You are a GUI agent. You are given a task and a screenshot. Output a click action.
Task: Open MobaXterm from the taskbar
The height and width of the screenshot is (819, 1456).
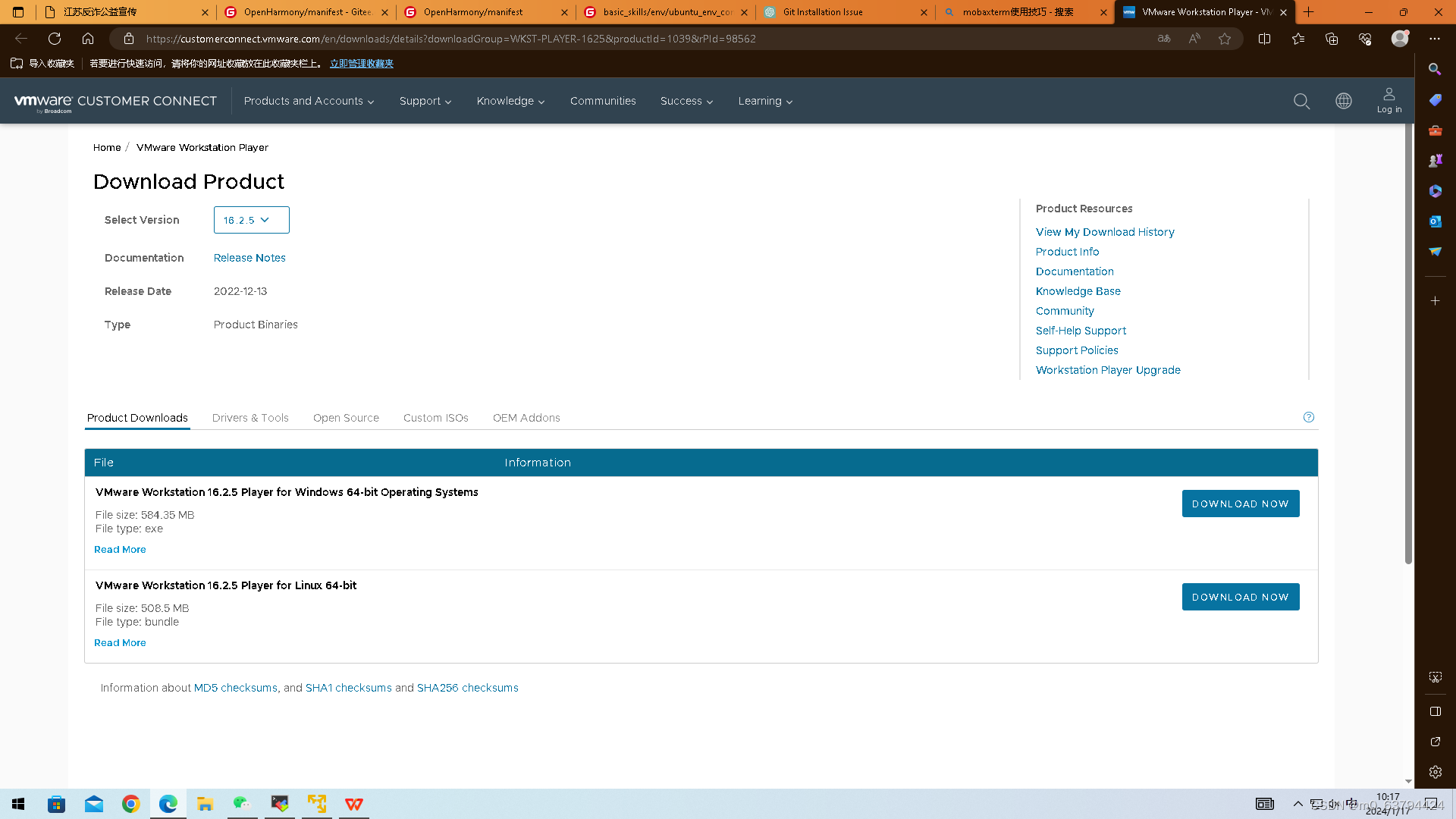coord(279,804)
